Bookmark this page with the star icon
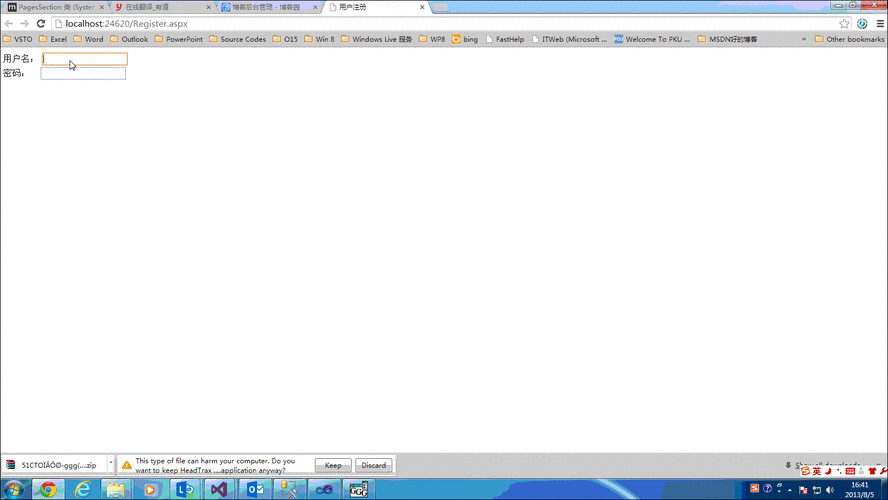Image resolution: width=888 pixels, height=500 pixels. 845,24
